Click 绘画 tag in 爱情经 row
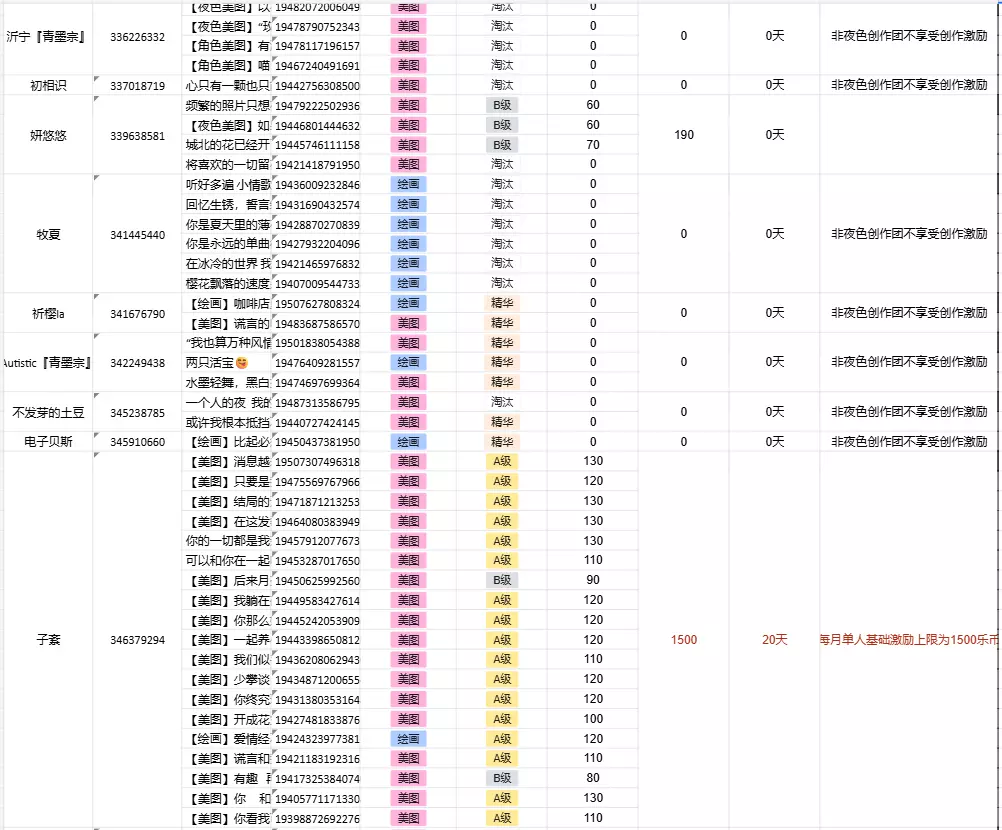The width and height of the screenshot is (1002, 830). 408,739
